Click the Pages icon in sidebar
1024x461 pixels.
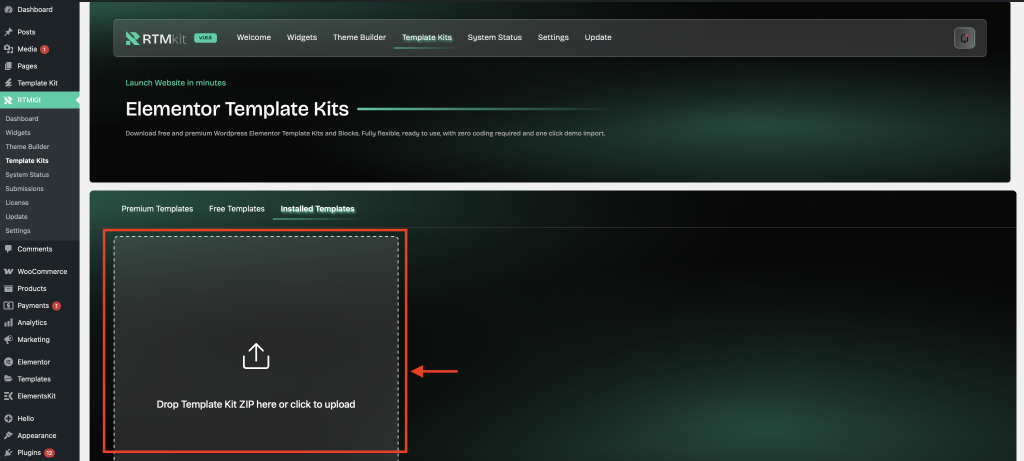coord(8,66)
